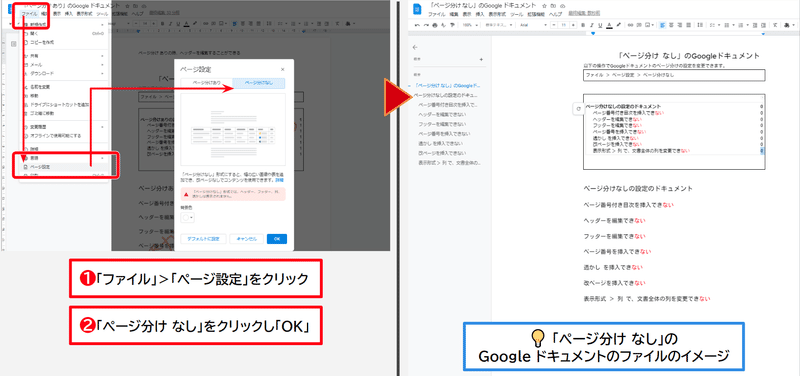Click Undo in the right document's toolbar

coord(417,24)
